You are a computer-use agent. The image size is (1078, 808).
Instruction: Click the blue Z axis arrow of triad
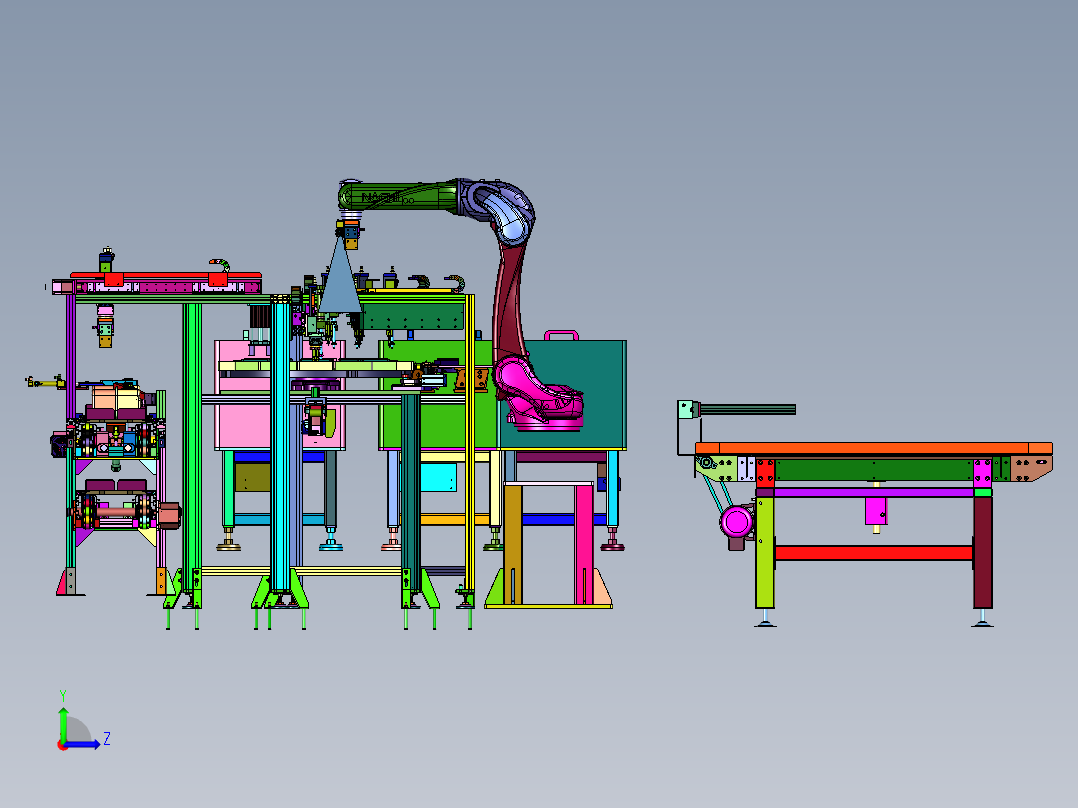[x=84, y=744]
